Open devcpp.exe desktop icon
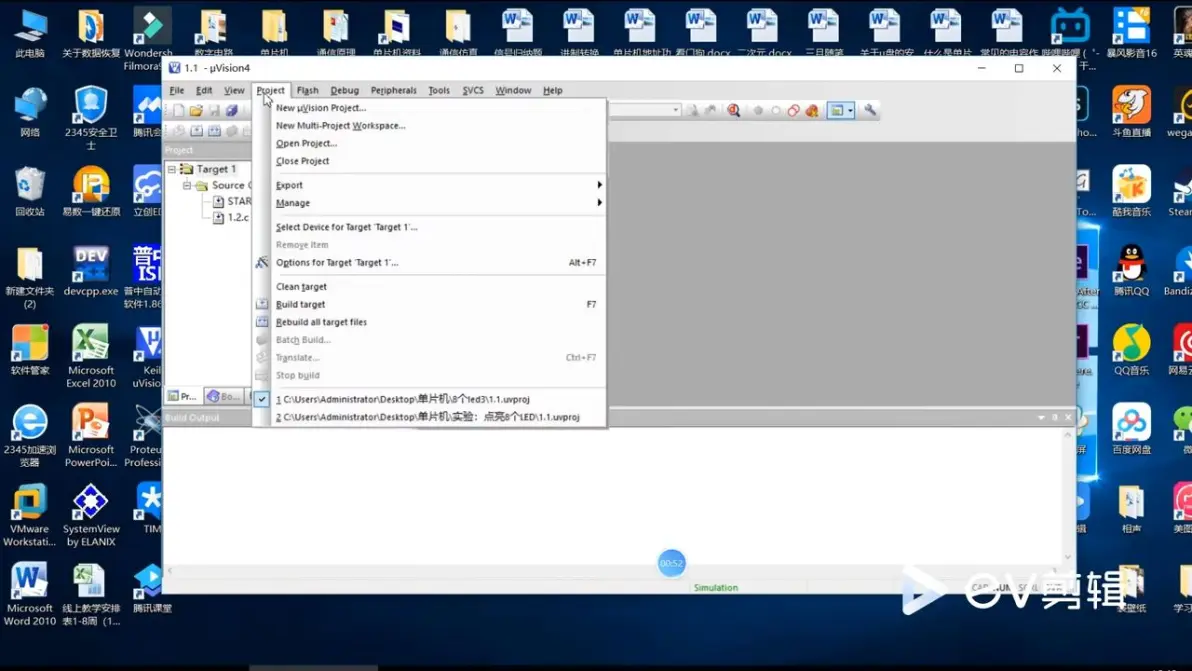This screenshot has width=1192, height=671. 90,271
